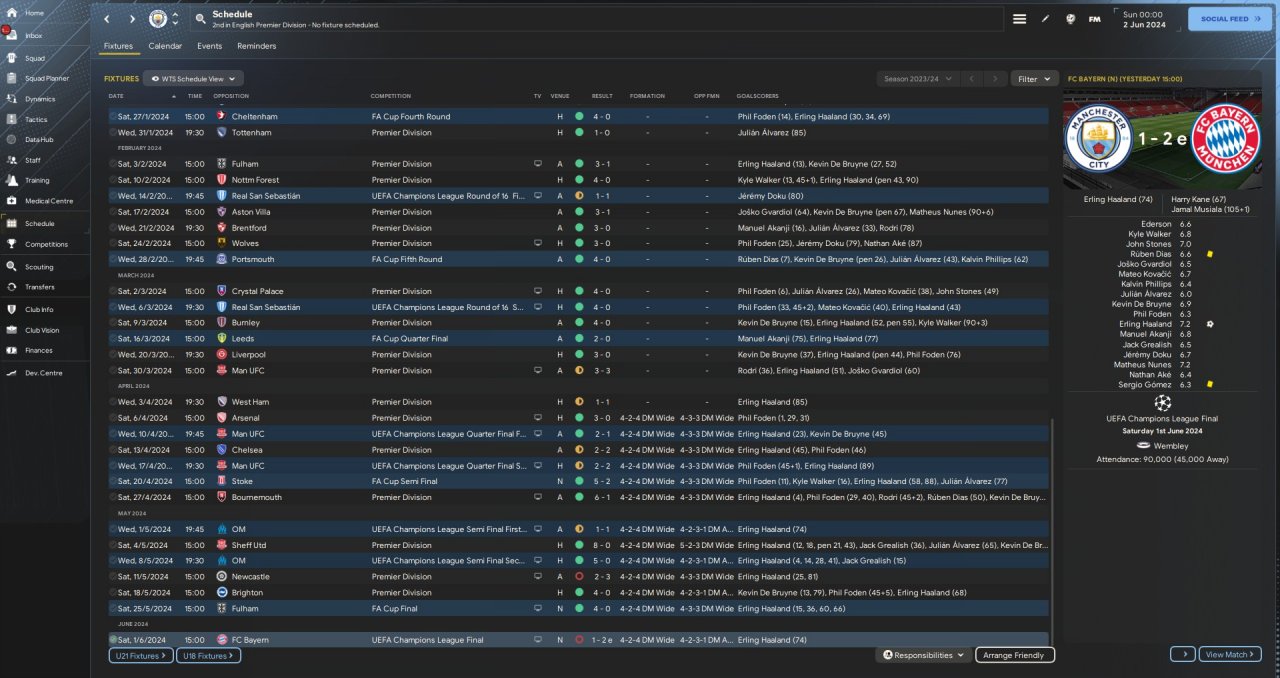The height and width of the screenshot is (678, 1280).
Task: Open the Medical Centre
Action: [44, 201]
